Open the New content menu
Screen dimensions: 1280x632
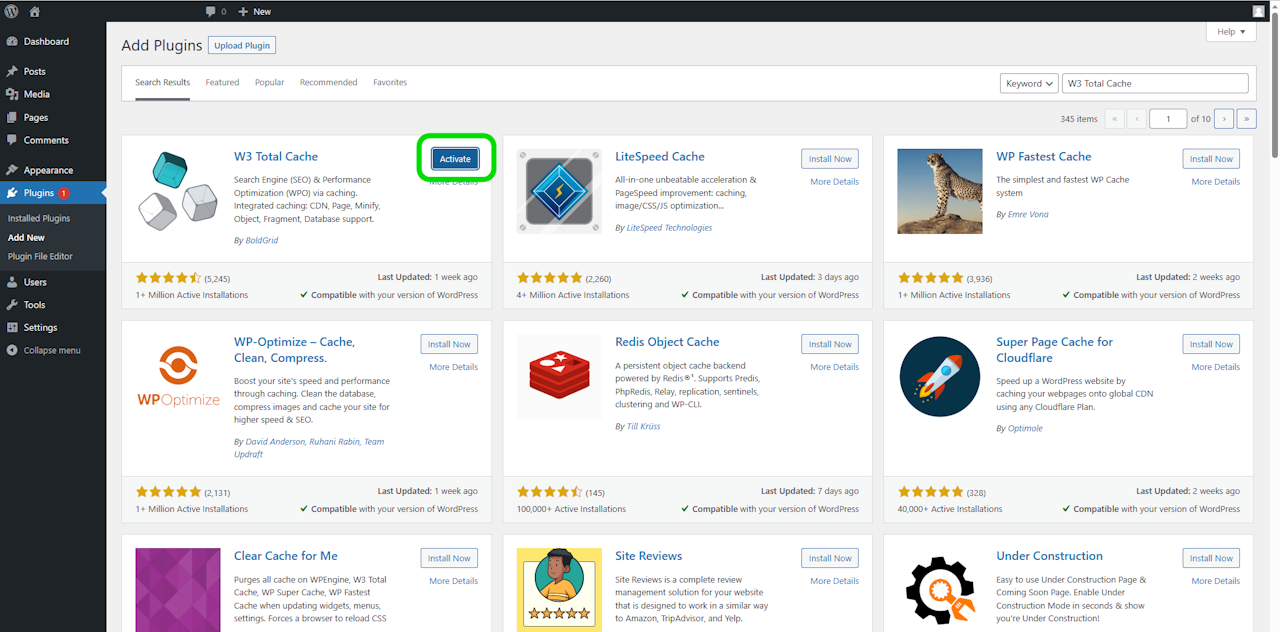point(255,11)
